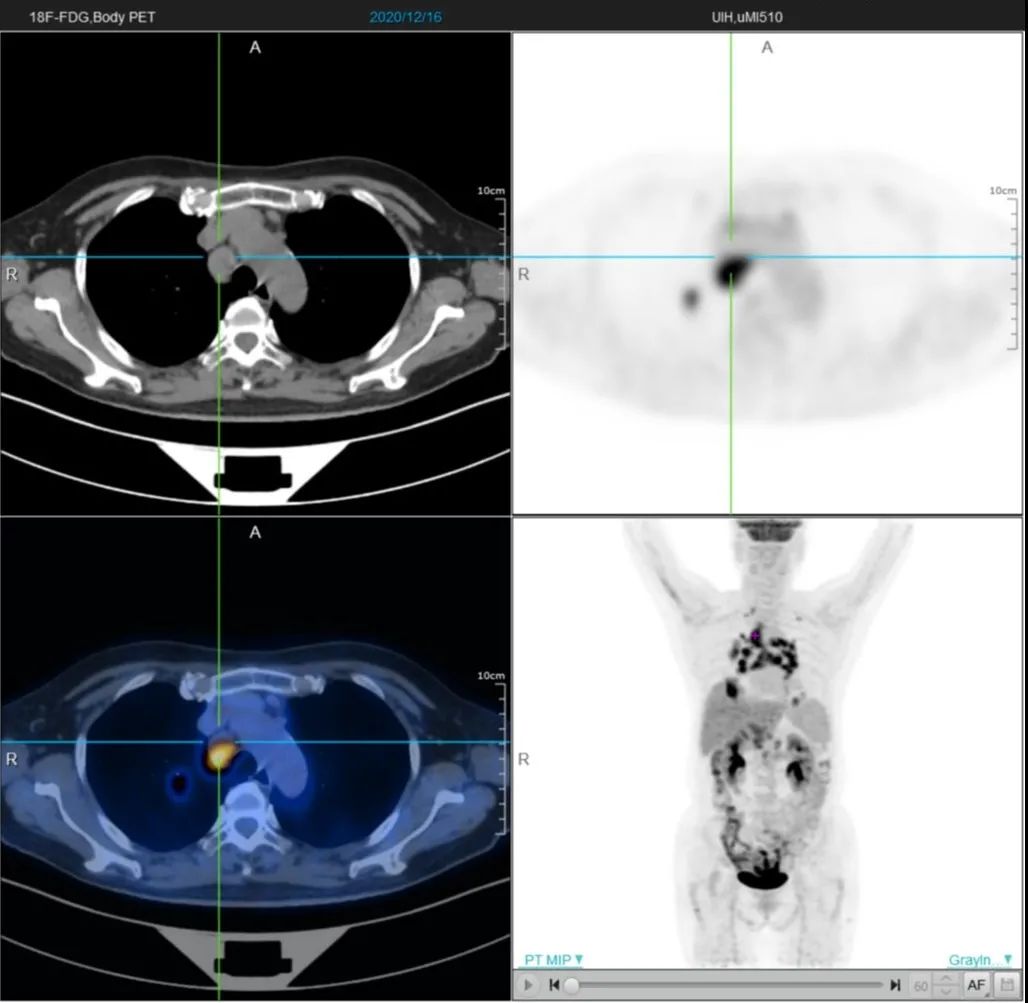This screenshot has height=1003, width=1028.
Task: Click the MIP cine slider handle
Action: 572,985
